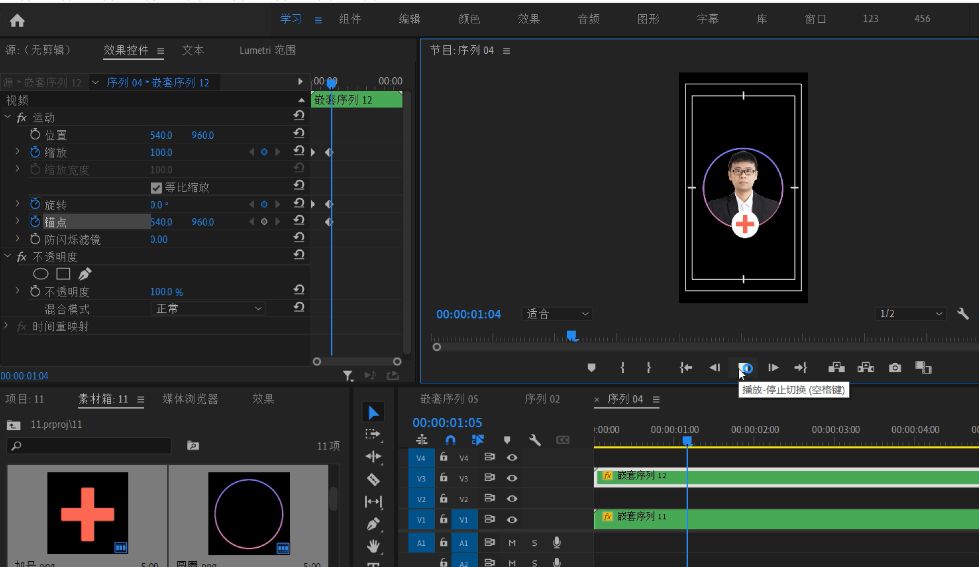Select the Razor tool in the tool panel
The image size is (979, 567).
point(373,479)
